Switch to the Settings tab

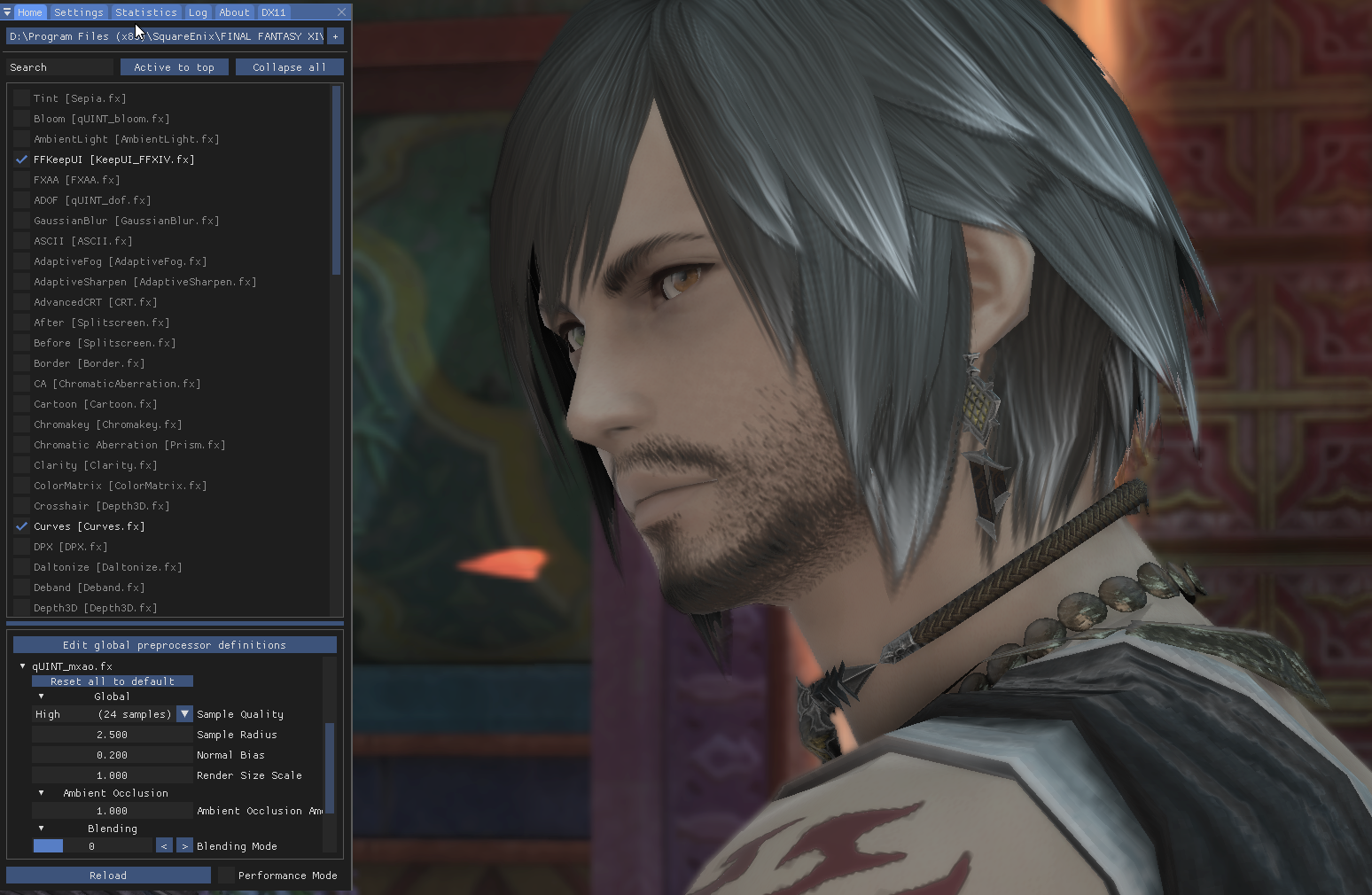79,12
